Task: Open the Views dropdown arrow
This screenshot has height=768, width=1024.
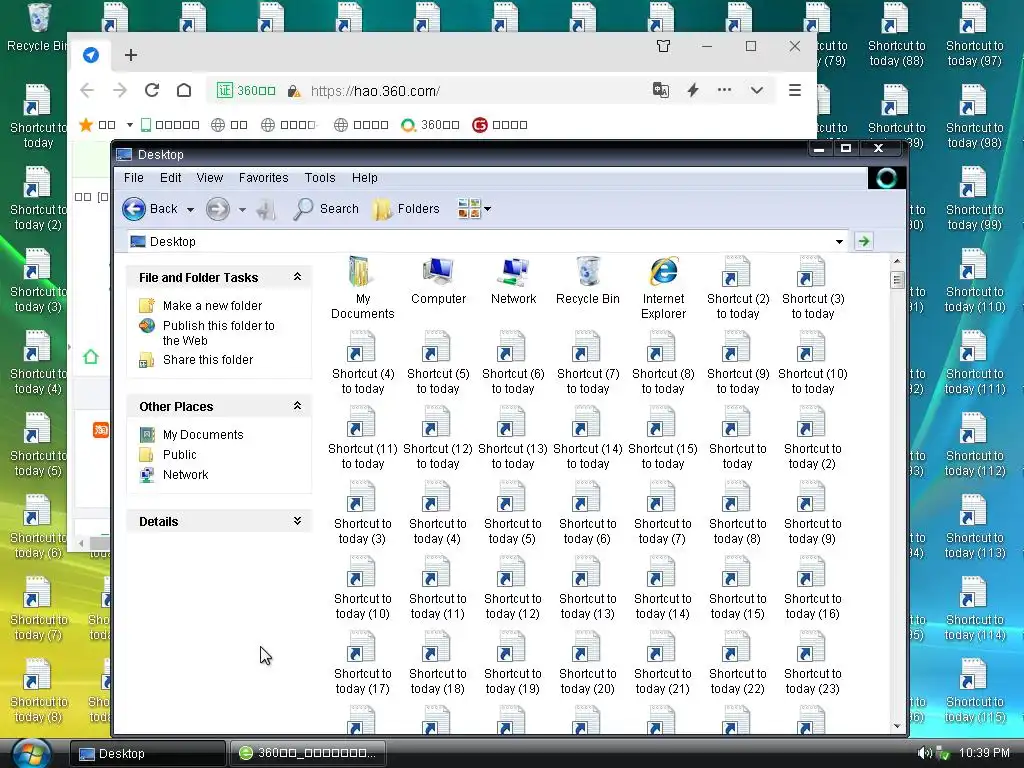Action: pos(487,210)
